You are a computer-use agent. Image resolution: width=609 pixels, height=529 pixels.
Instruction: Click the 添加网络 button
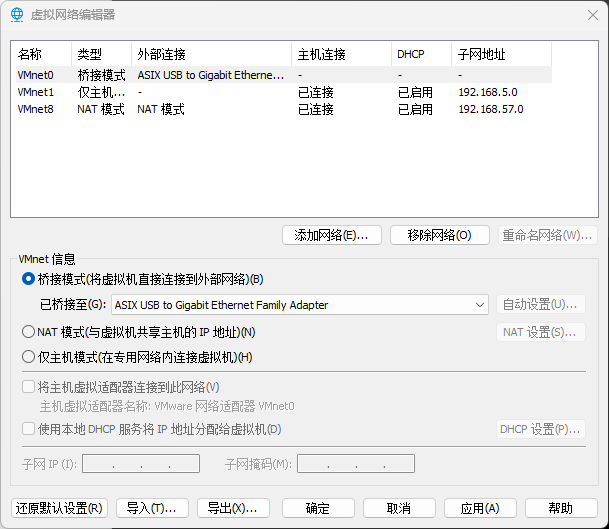(x=331, y=236)
